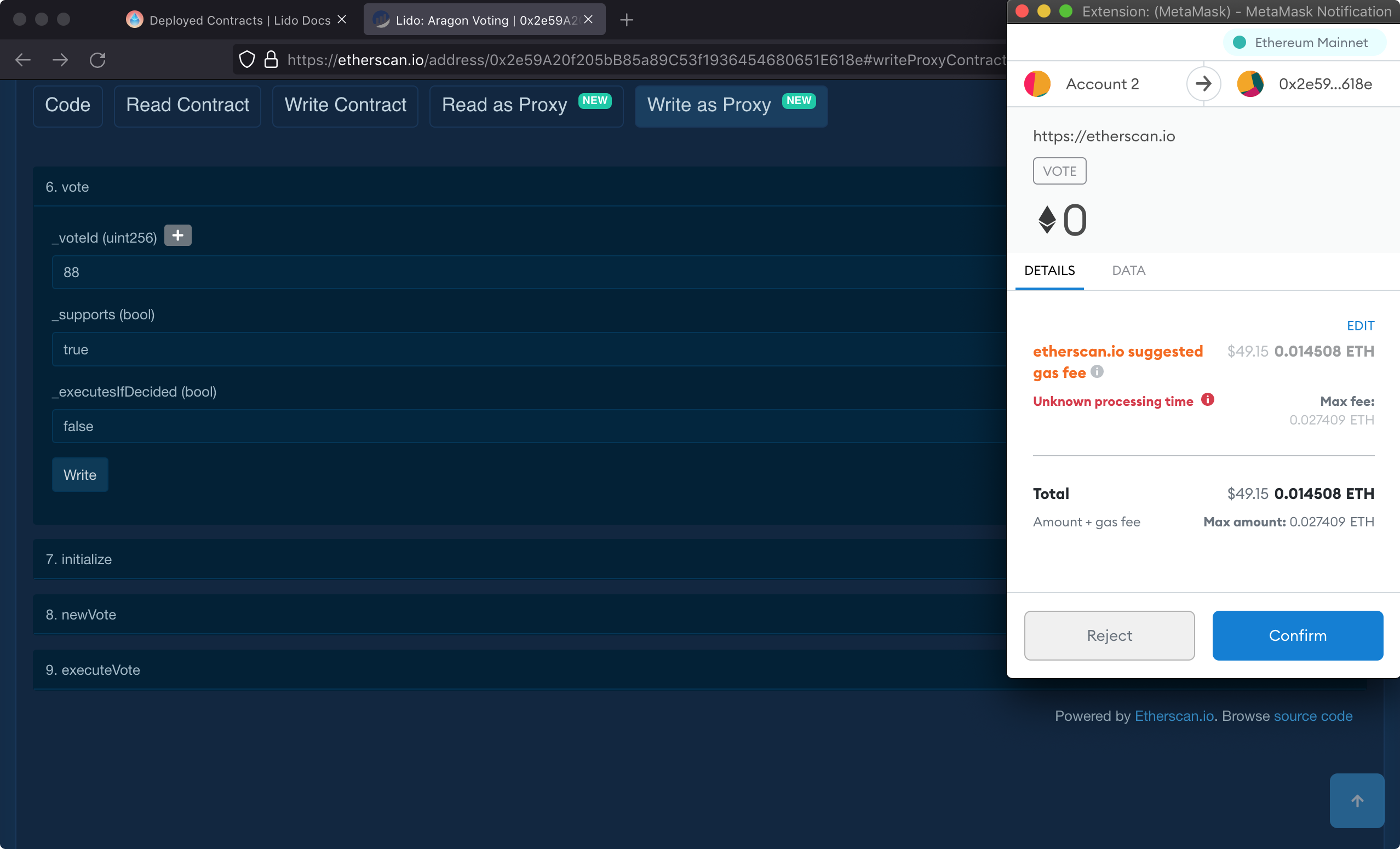Open the Ethereum Mainnet network selector
This screenshot has width=1400, height=849.
[1304, 43]
